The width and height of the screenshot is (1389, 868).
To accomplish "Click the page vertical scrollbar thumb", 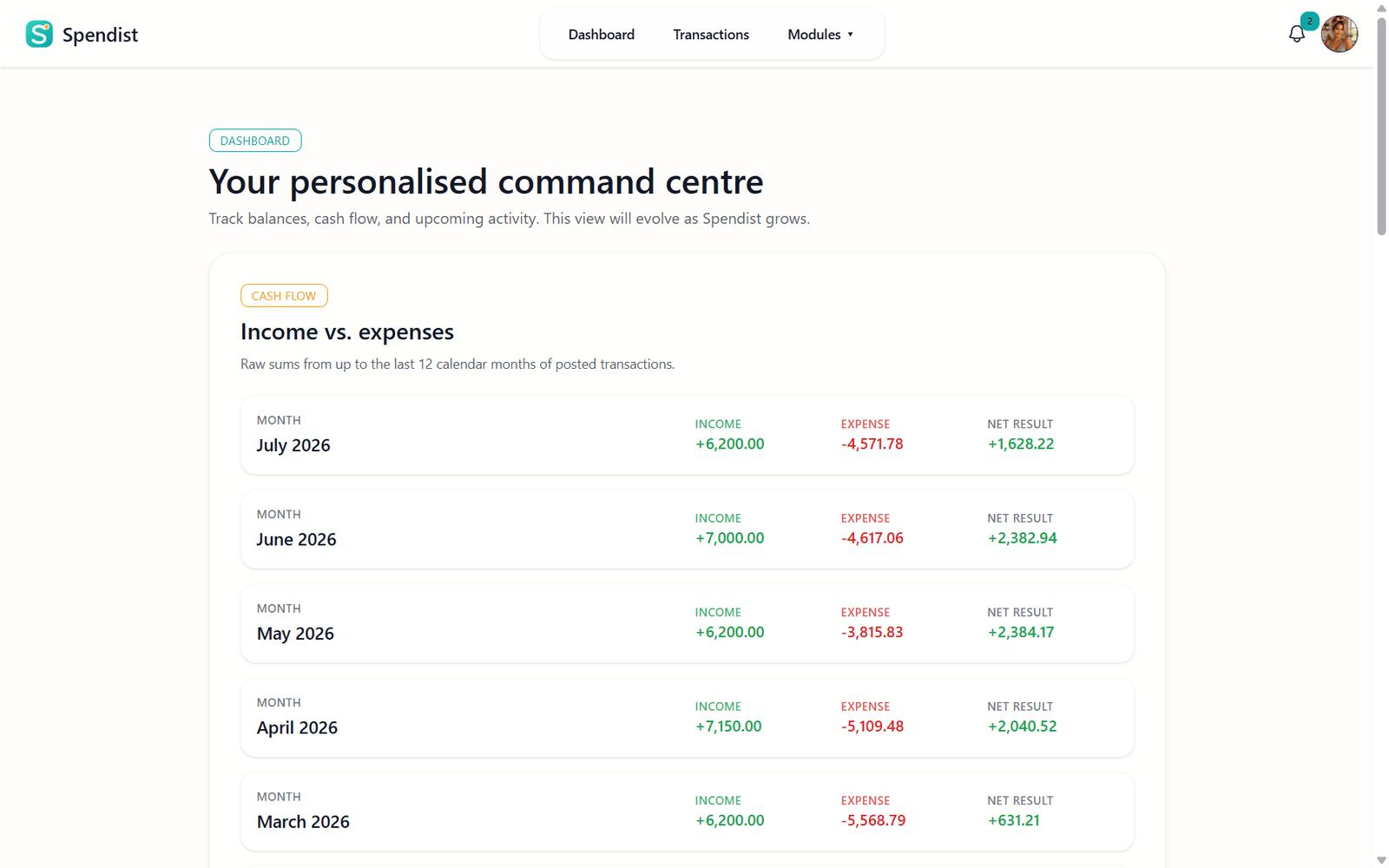I will (1381, 126).
